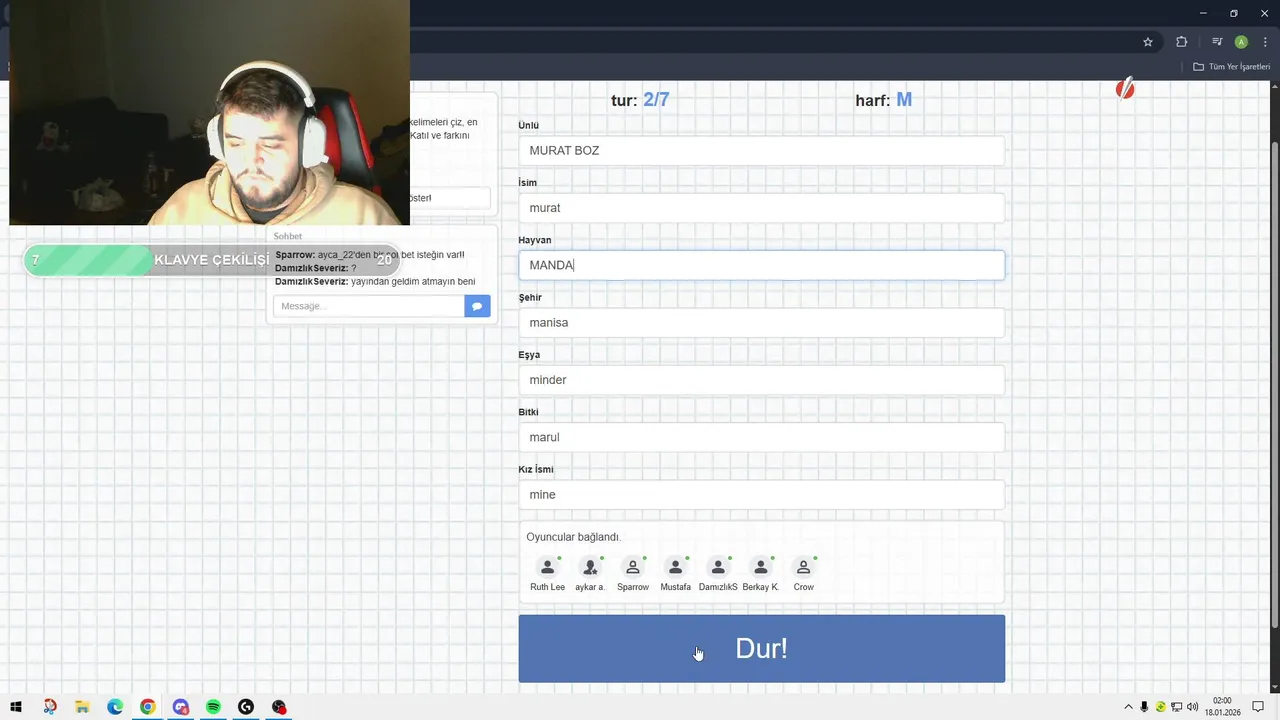Open clock showing 02:00
This screenshot has height=720, width=1280.
(x=1222, y=707)
